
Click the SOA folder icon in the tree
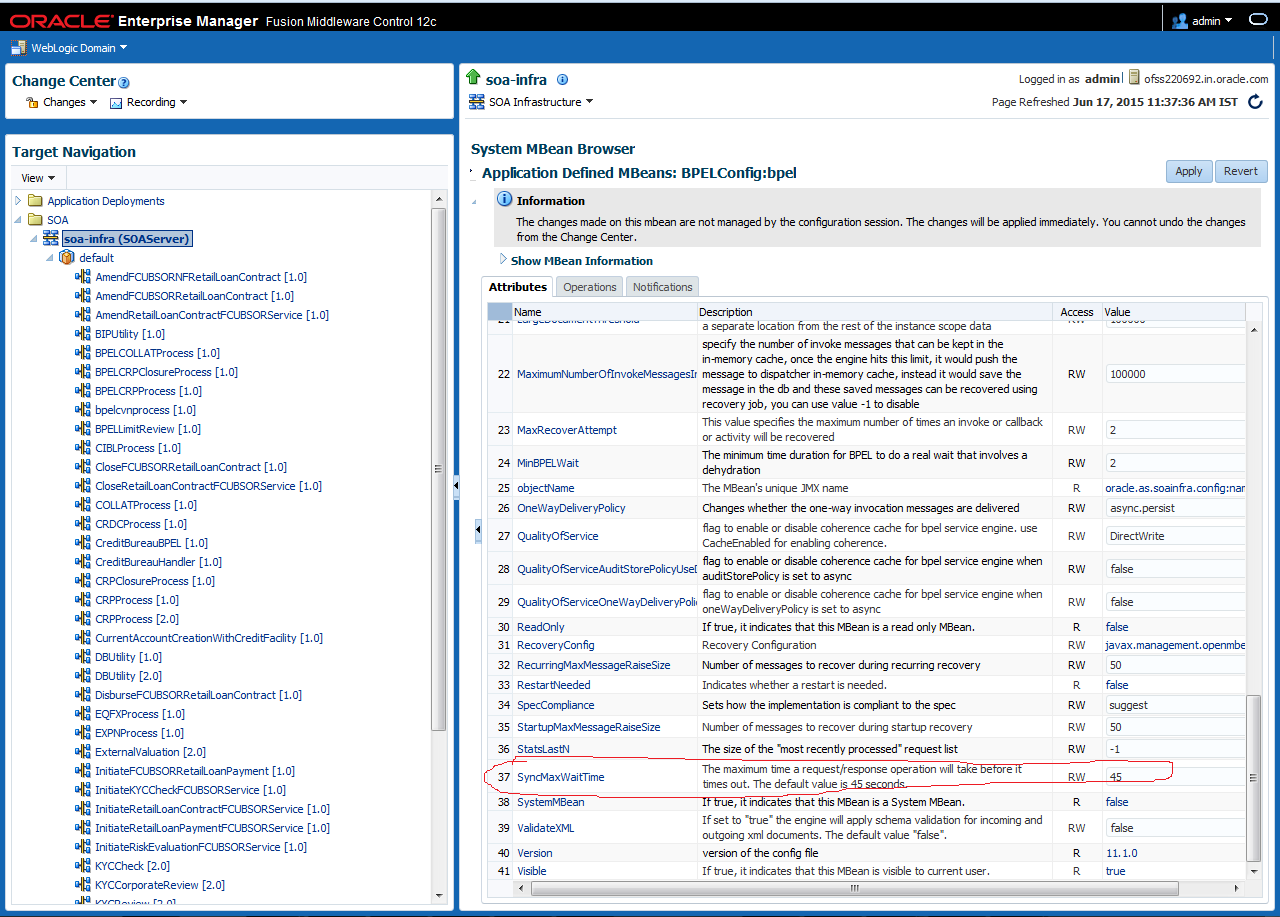35,220
